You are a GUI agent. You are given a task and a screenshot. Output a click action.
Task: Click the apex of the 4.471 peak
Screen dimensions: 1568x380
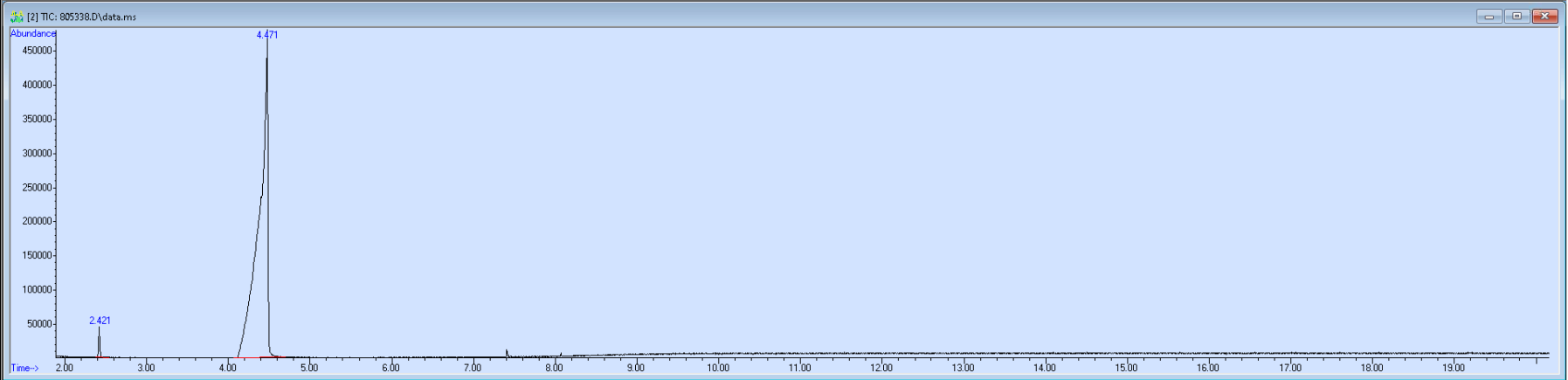point(267,44)
